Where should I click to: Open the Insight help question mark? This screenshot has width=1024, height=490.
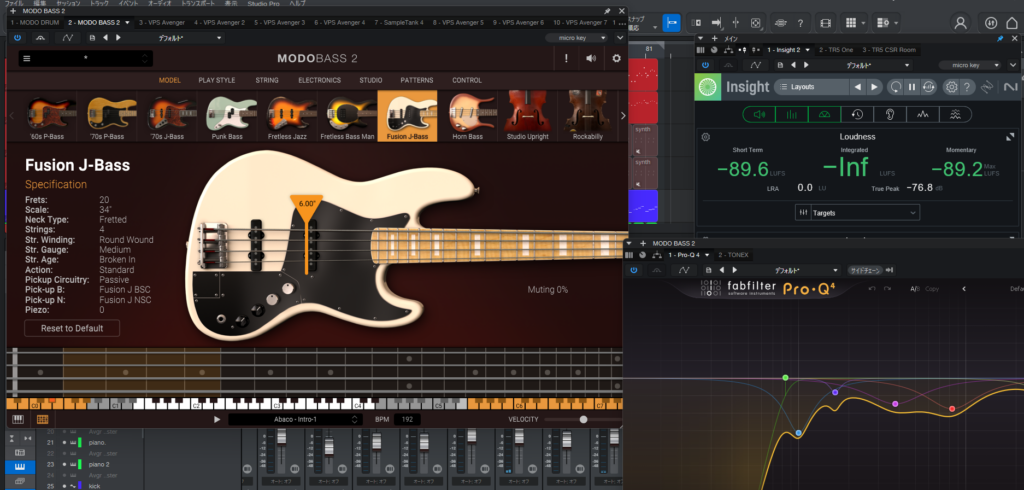click(967, 87)
